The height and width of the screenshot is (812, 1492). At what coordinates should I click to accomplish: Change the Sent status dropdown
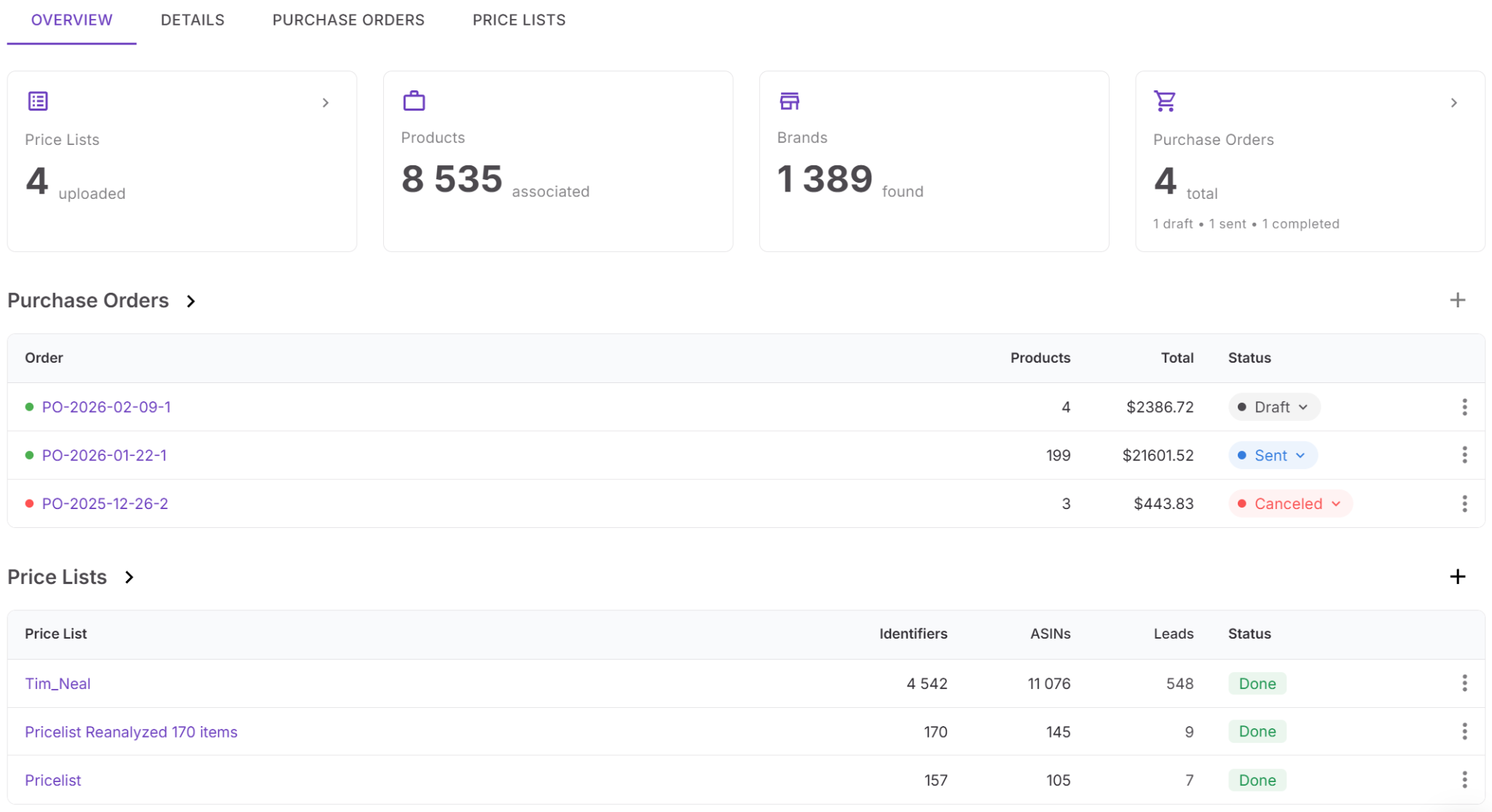(1273, 456)
